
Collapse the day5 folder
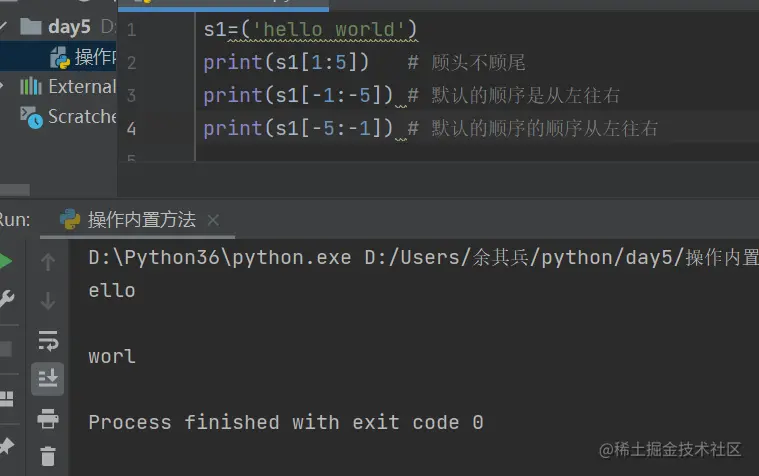(x=7, y=25)
